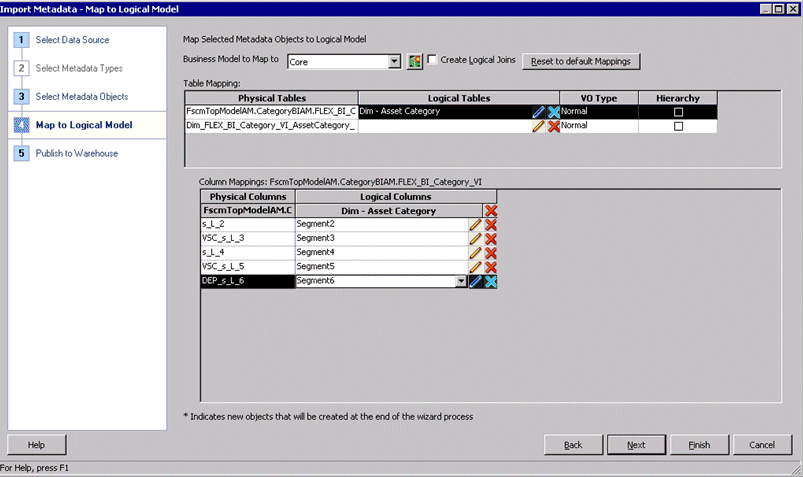
Task: Open the Business Model to Map to dropdown
Action: click(x=394, y=62)
